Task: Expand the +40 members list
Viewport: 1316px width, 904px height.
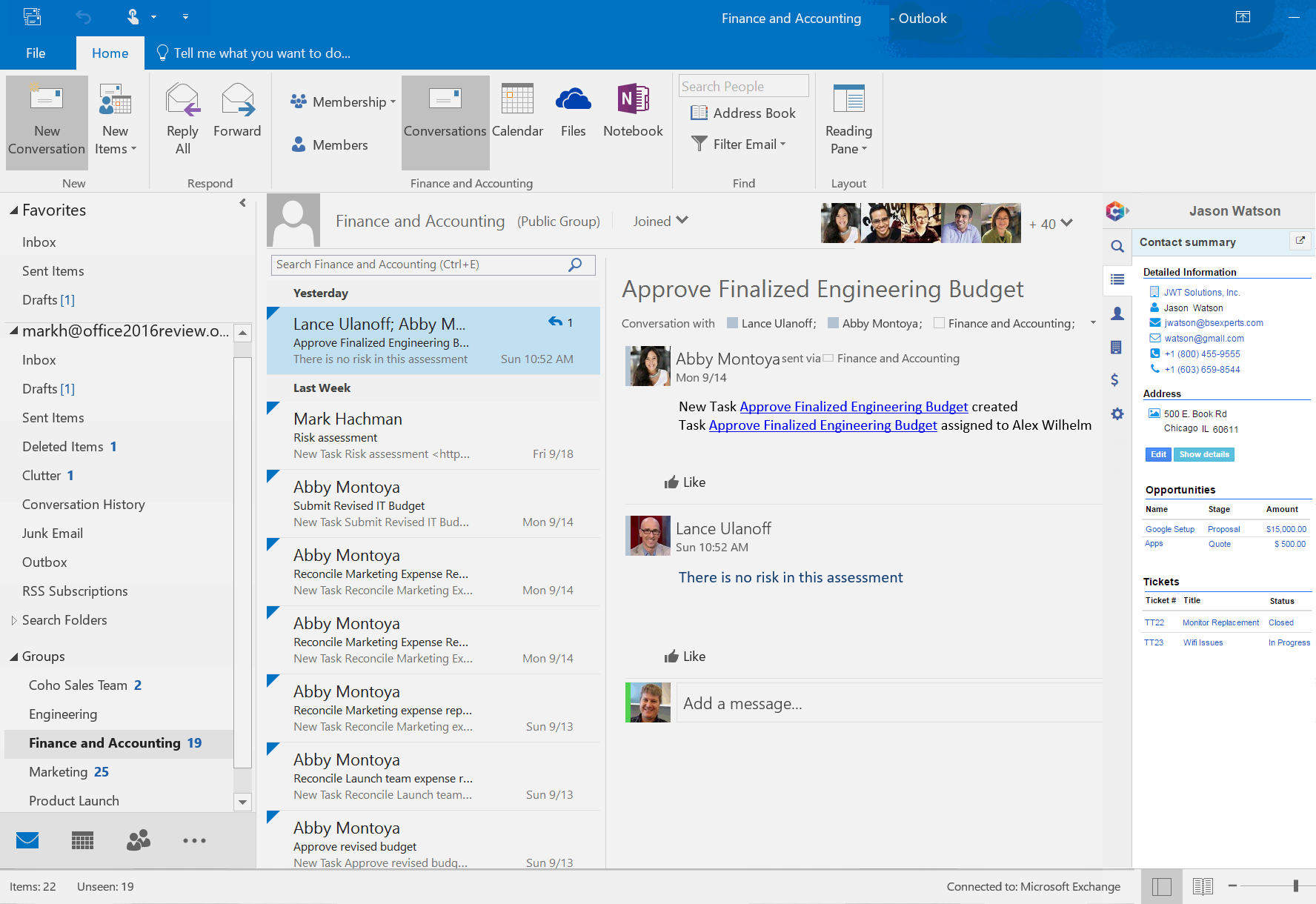Action: 1051,224
